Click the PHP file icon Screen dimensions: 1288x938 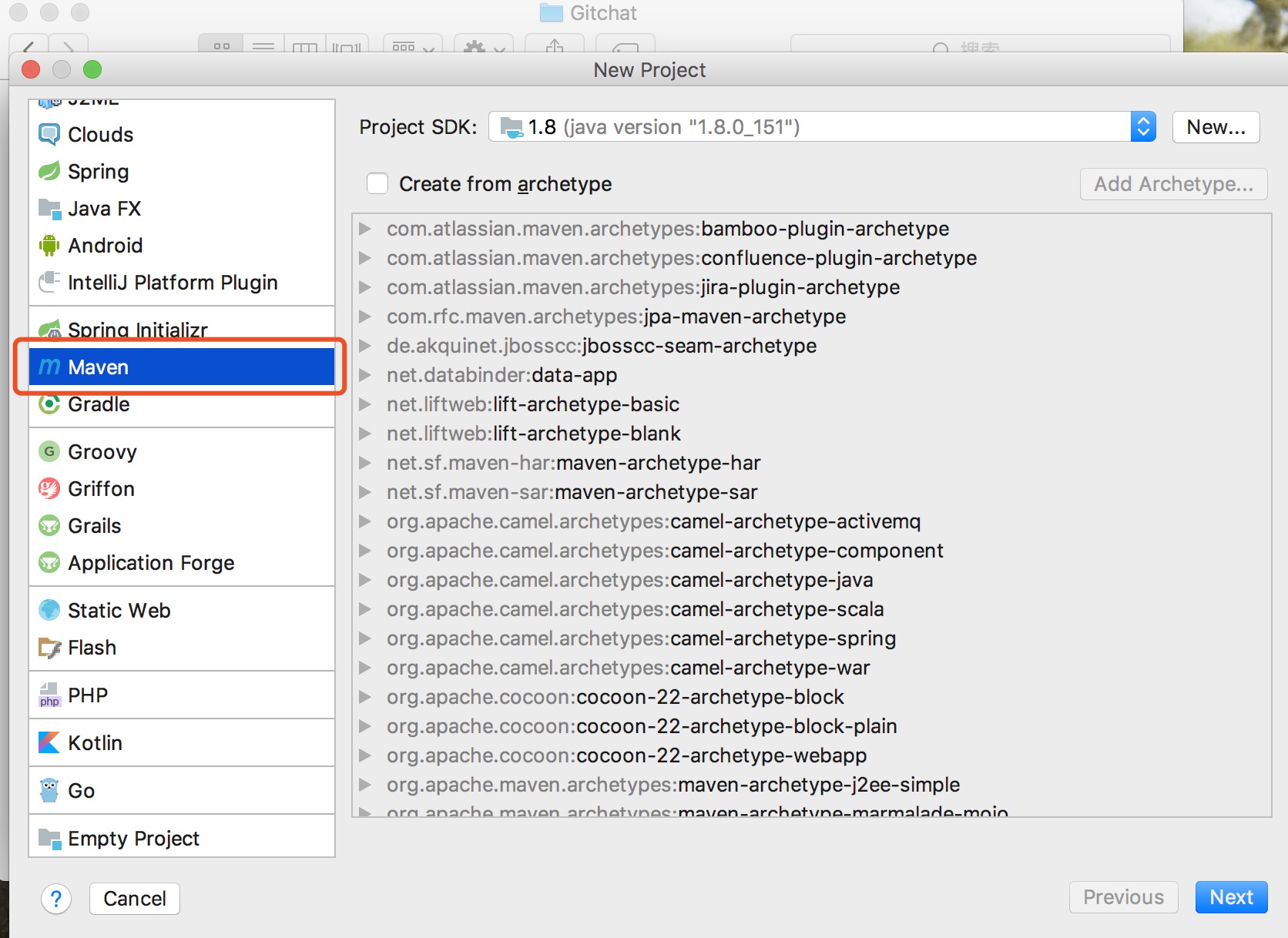[49, 695]
